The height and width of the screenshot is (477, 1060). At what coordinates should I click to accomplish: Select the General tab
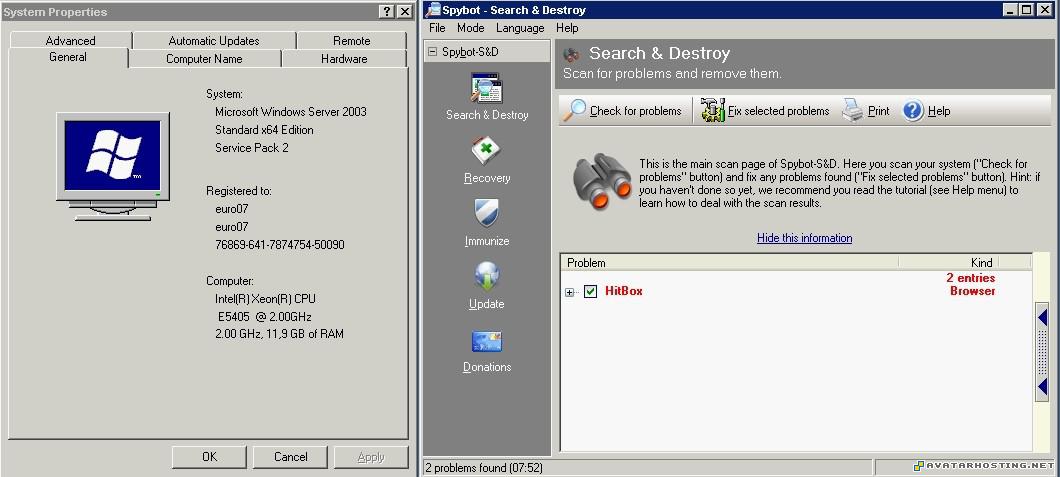tap(68, 57)
